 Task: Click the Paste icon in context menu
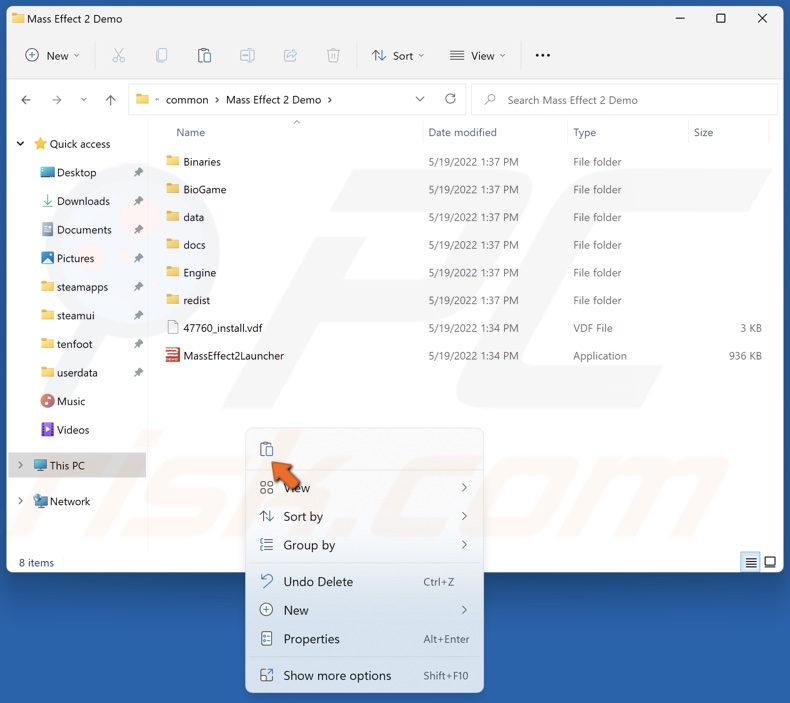[x=267, y=449]
